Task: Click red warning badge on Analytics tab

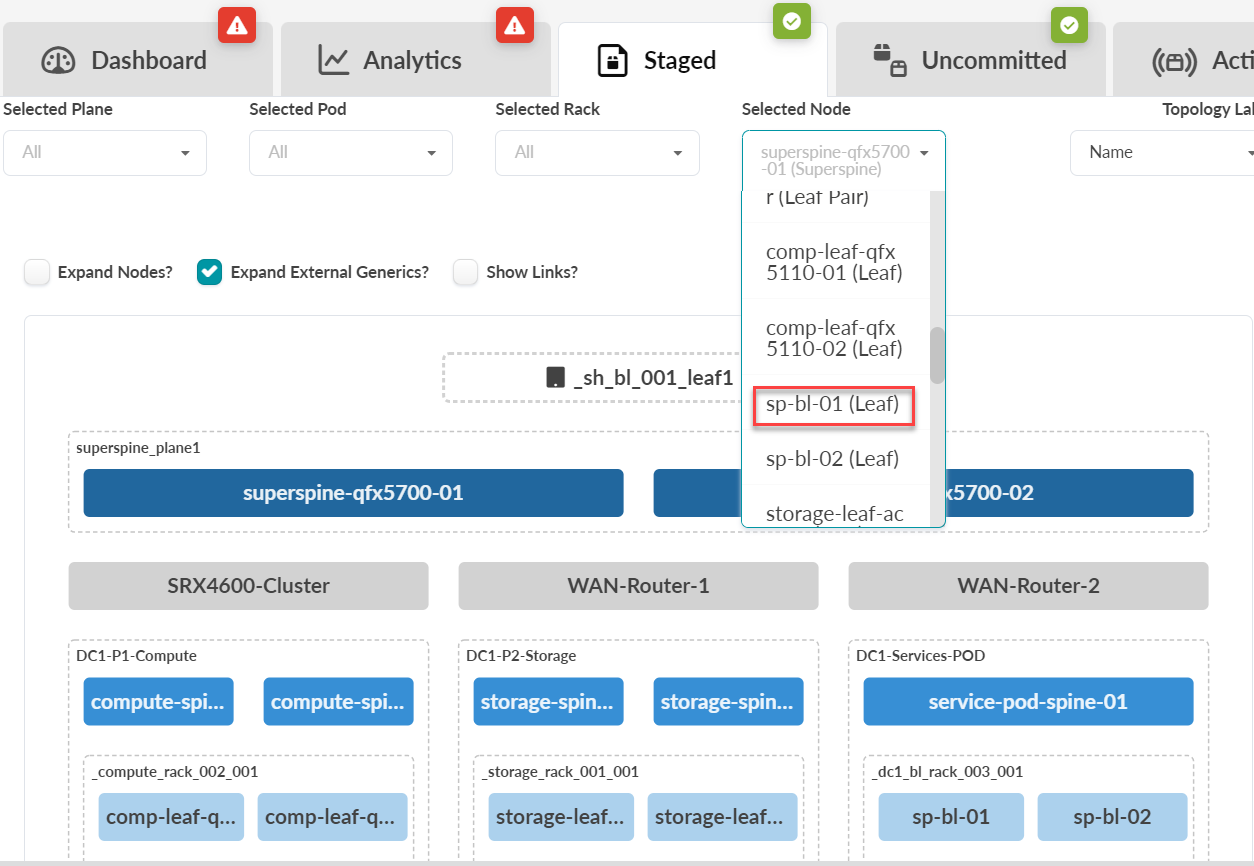Action: [515, 24]
